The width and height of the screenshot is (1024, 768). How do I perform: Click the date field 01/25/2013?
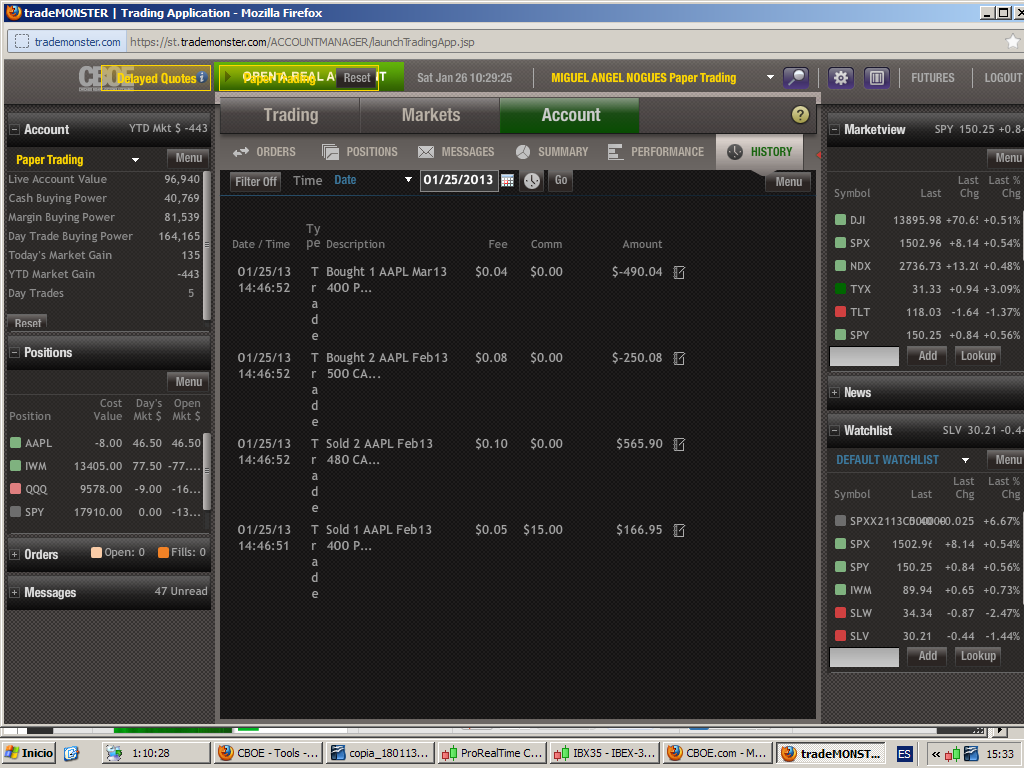click(459, 180)
